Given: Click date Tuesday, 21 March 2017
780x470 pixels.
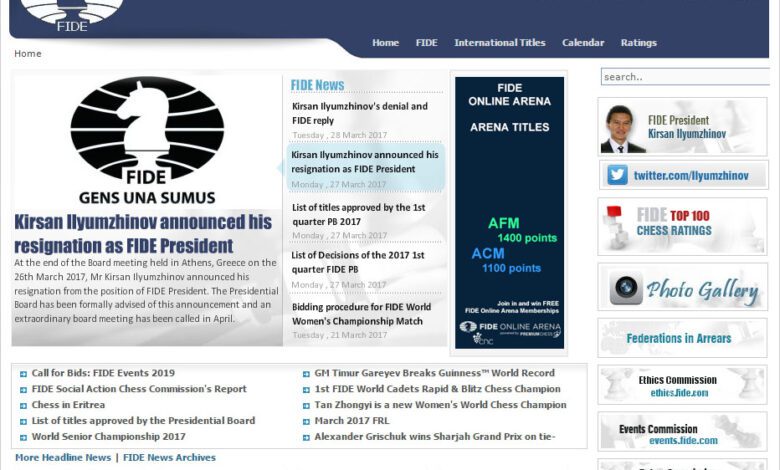Looking at the screenshot, I should (x=339, y=335).
